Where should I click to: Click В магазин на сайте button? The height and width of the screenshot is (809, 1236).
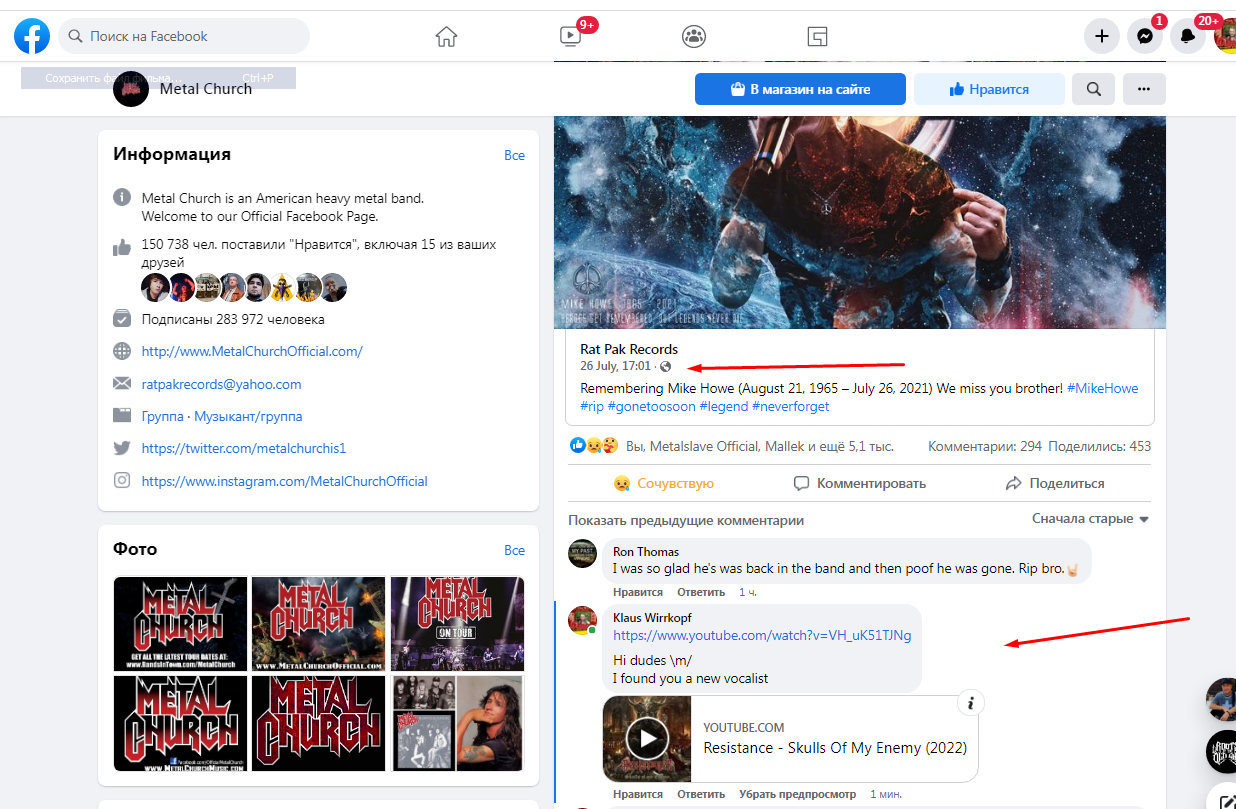800,89
